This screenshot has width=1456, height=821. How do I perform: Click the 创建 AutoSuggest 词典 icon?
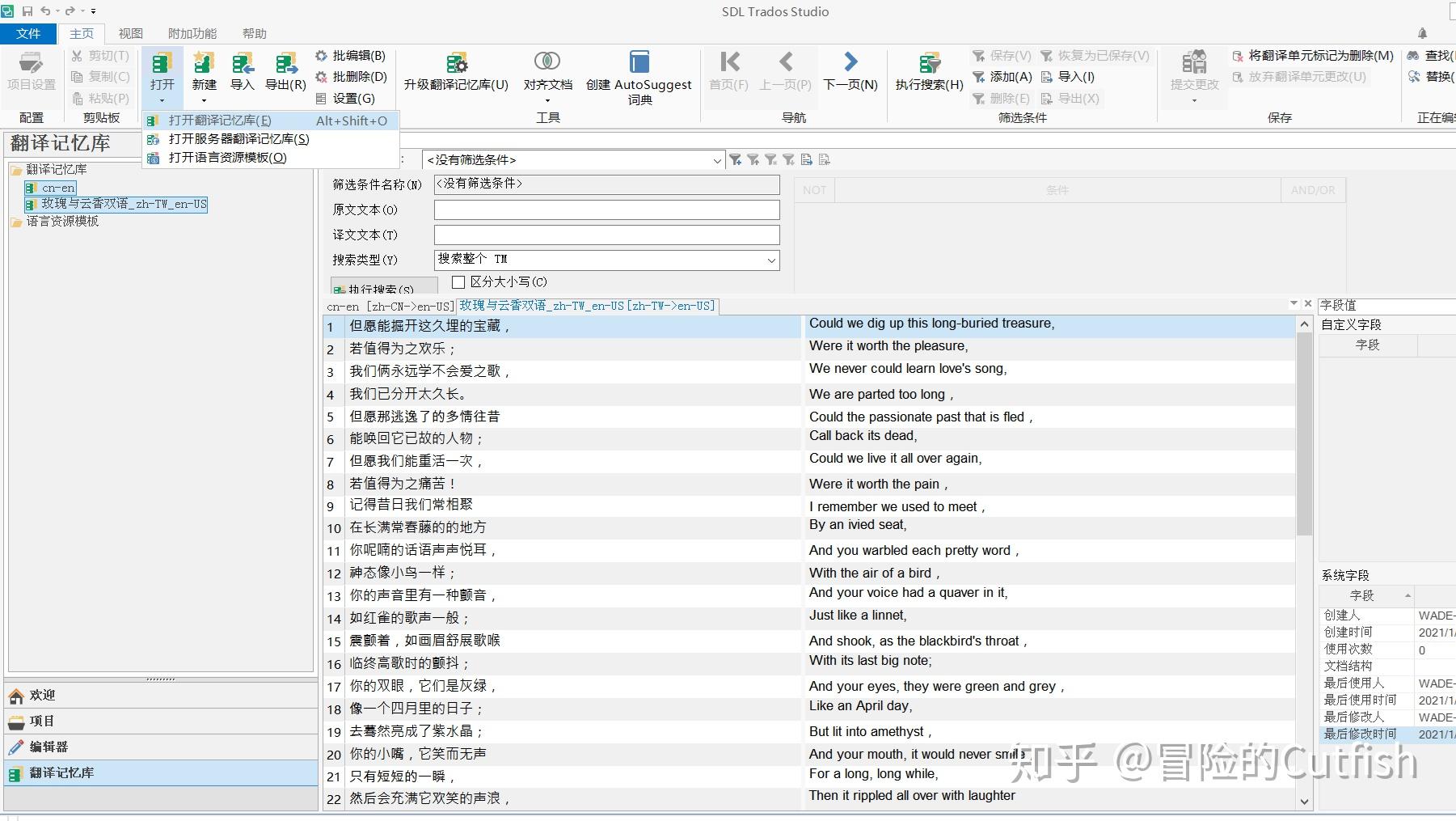tap(638, 71)
